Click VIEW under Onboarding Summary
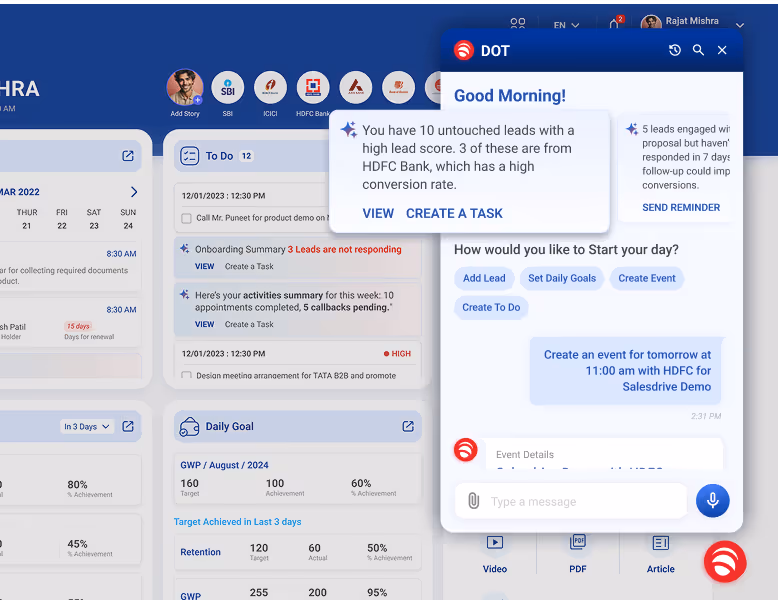The width and height of the screenshot is (778, 600). (x=204, y=267)
